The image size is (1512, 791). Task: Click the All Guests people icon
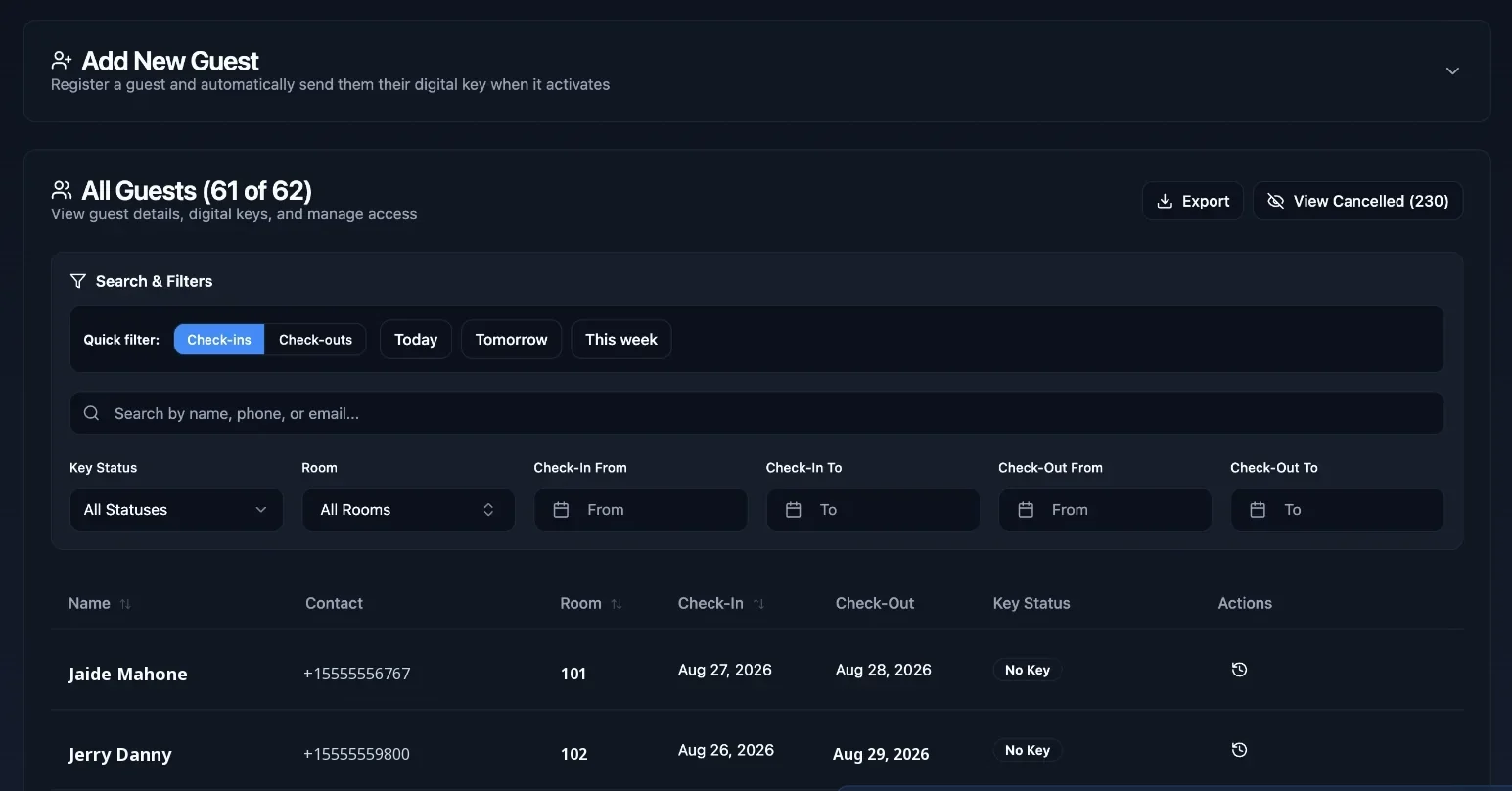(x=62, y=190)
